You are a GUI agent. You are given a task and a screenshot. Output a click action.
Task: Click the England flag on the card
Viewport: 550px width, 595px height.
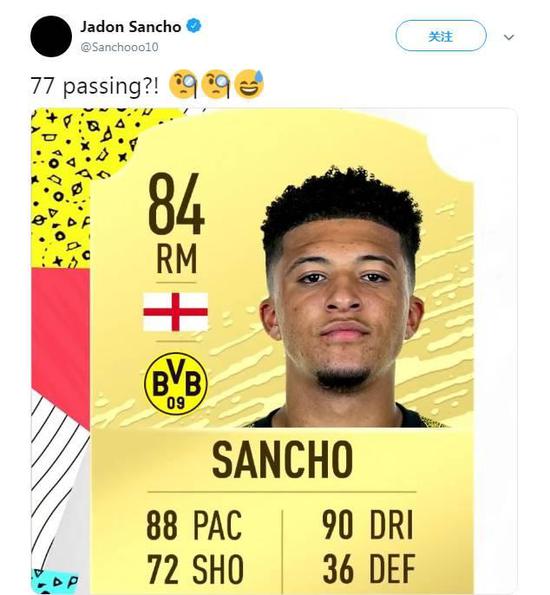tap(175, 312)
